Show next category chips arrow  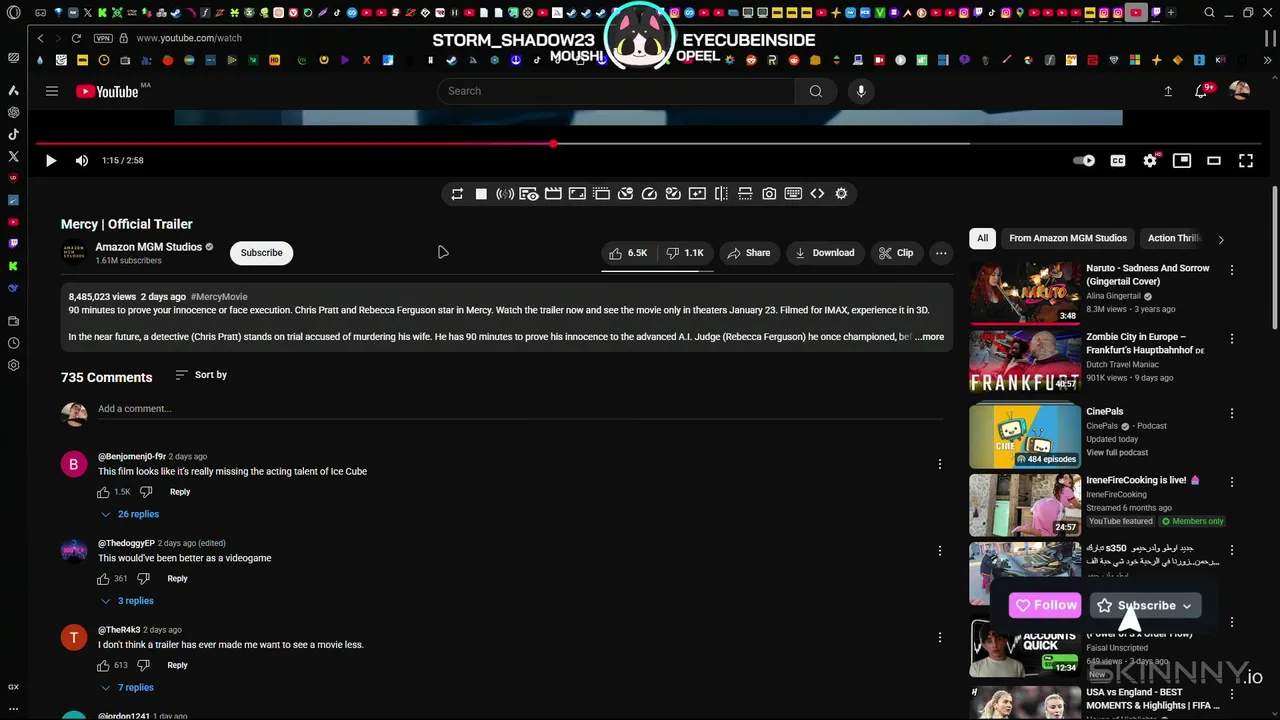click(x=1220, y=239)
